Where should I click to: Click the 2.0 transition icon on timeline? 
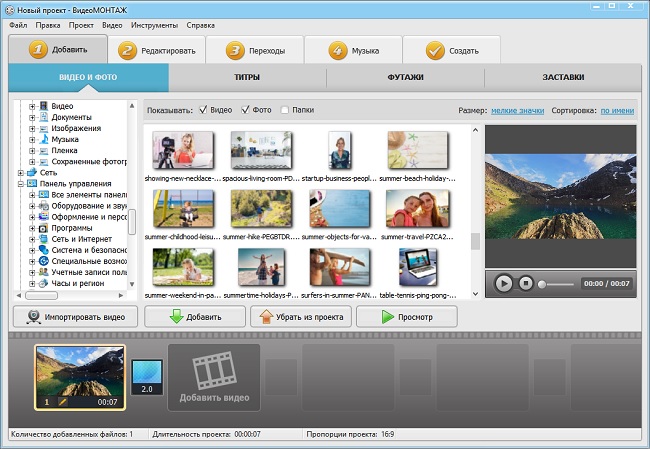click(x=147, y=377)
